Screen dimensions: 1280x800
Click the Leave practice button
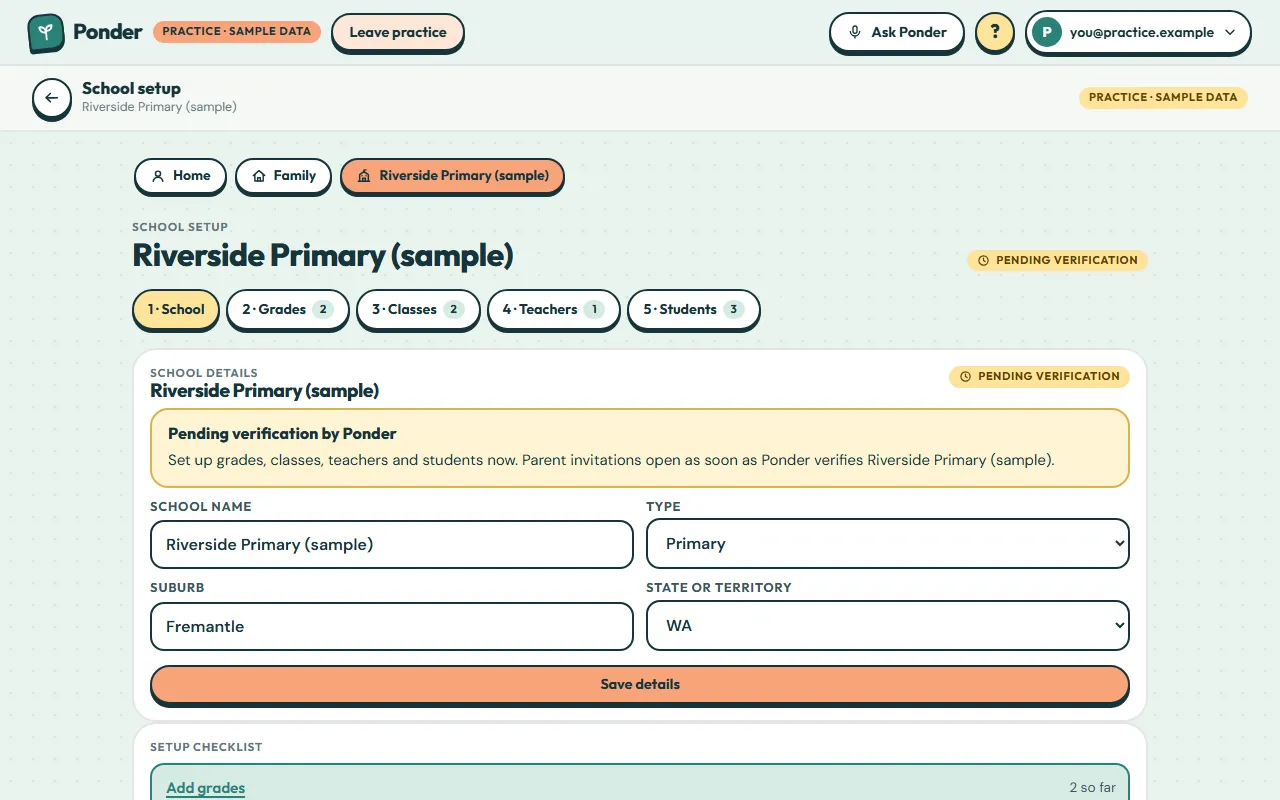(x=398, y=32)
